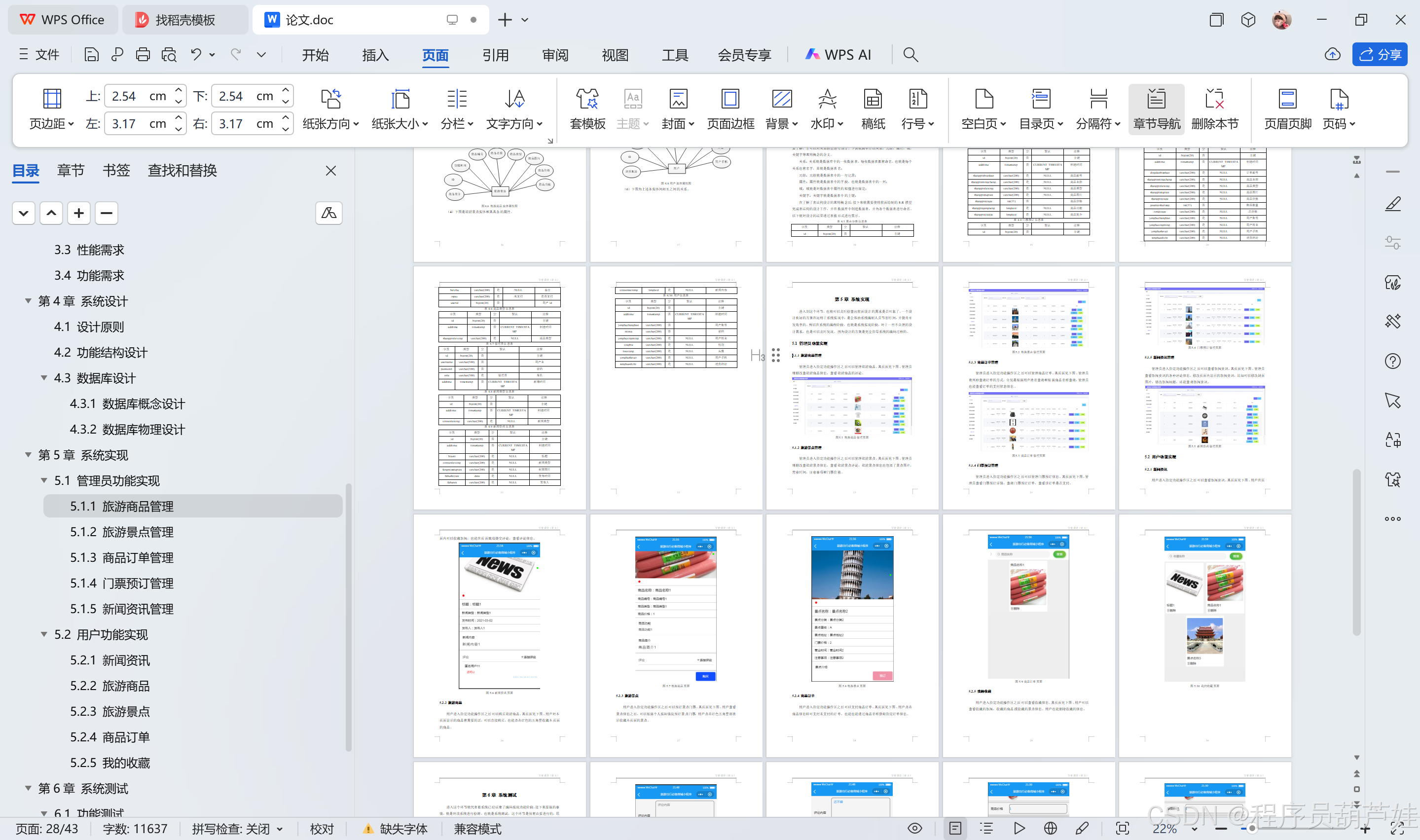Click the web layout globe icon in status bar

click(1051, 829)
